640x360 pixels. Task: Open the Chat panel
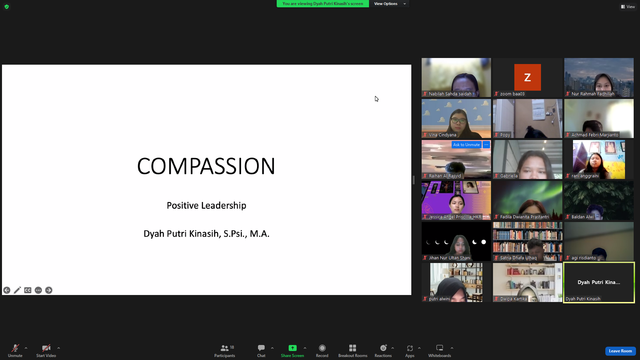click(261, 350)
